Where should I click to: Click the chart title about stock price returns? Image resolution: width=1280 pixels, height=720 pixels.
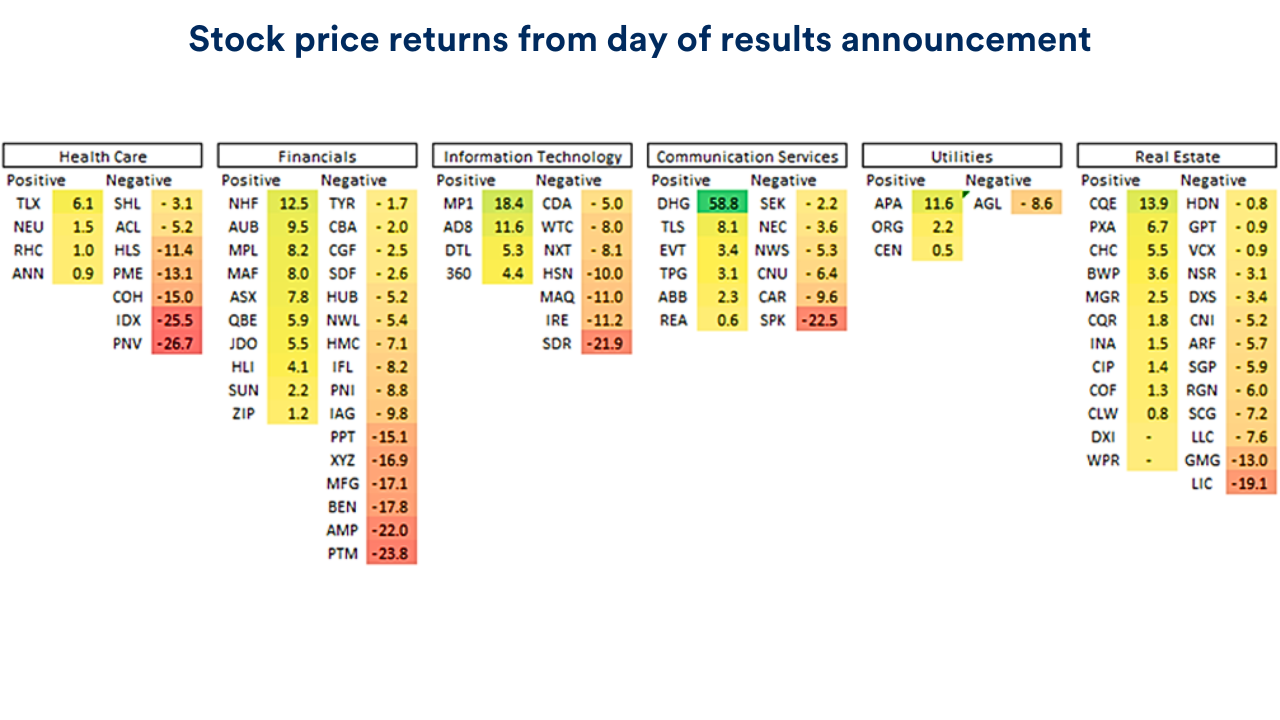point(640,39)
